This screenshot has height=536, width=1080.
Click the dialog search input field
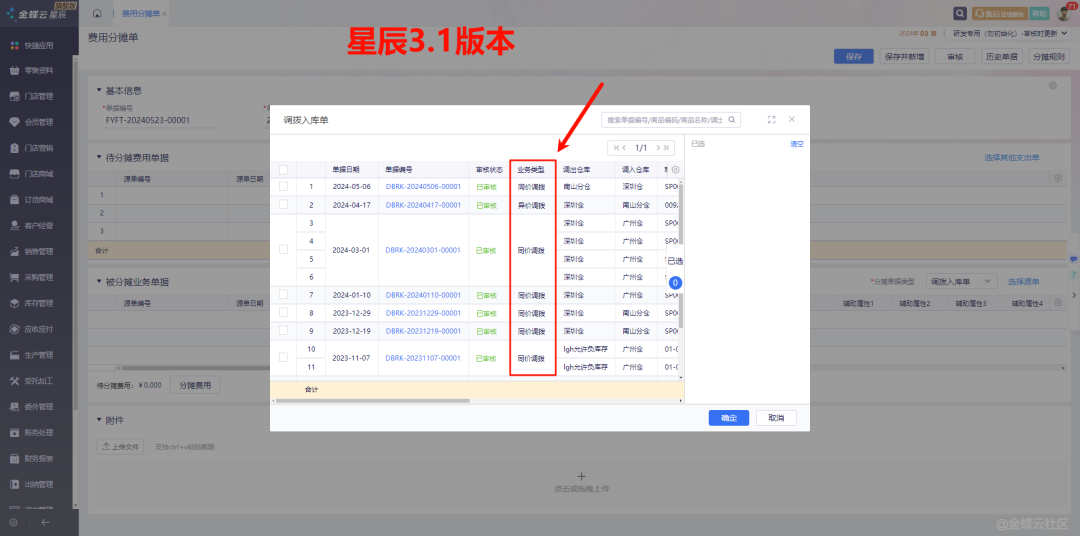663,120
